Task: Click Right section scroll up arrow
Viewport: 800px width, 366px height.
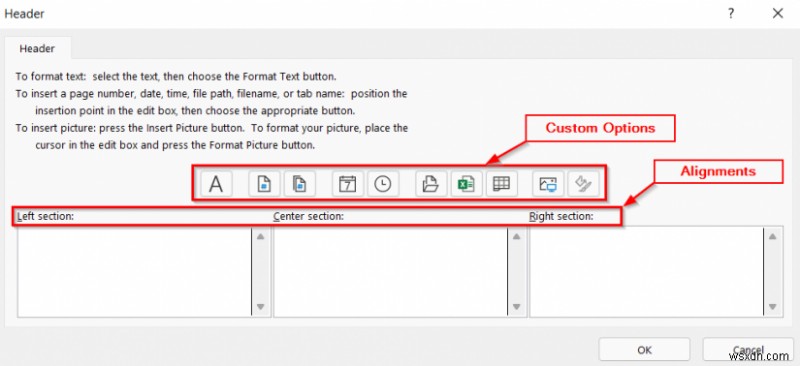Action: click(x=772, y=236)
